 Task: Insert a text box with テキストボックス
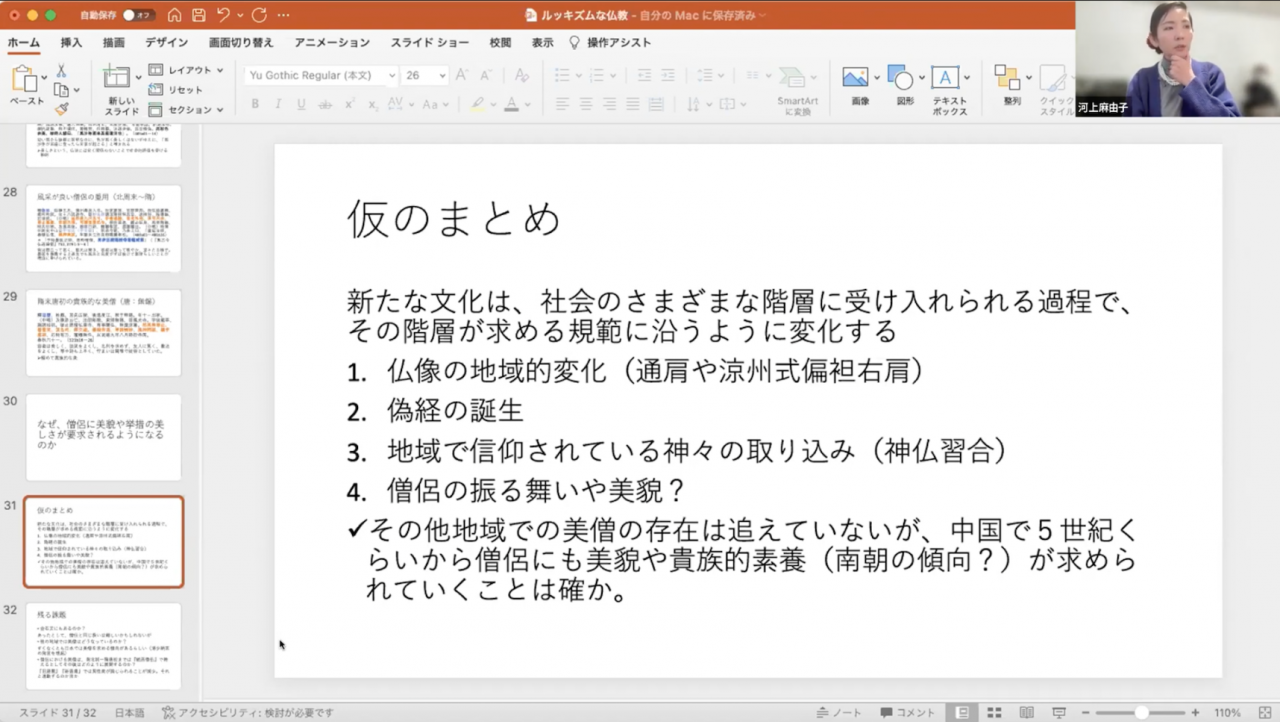pos(949,85)
